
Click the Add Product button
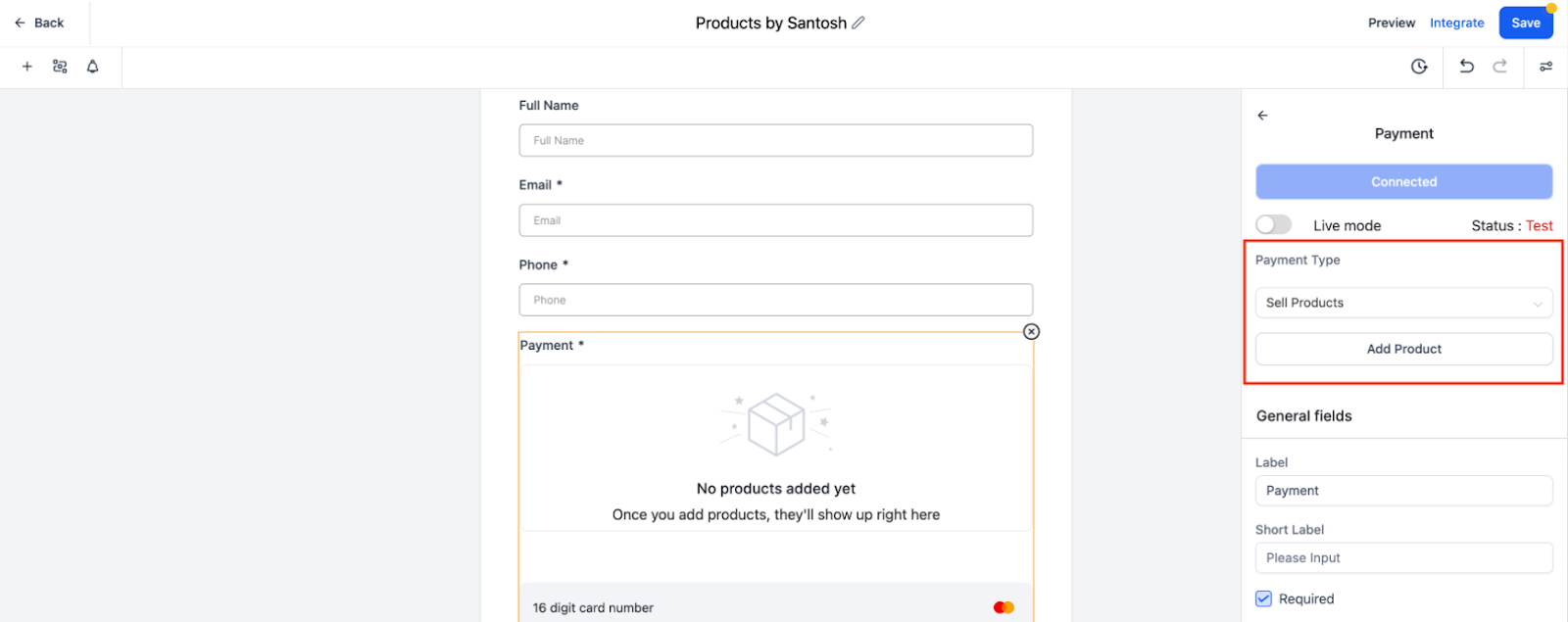point(1403,349)
